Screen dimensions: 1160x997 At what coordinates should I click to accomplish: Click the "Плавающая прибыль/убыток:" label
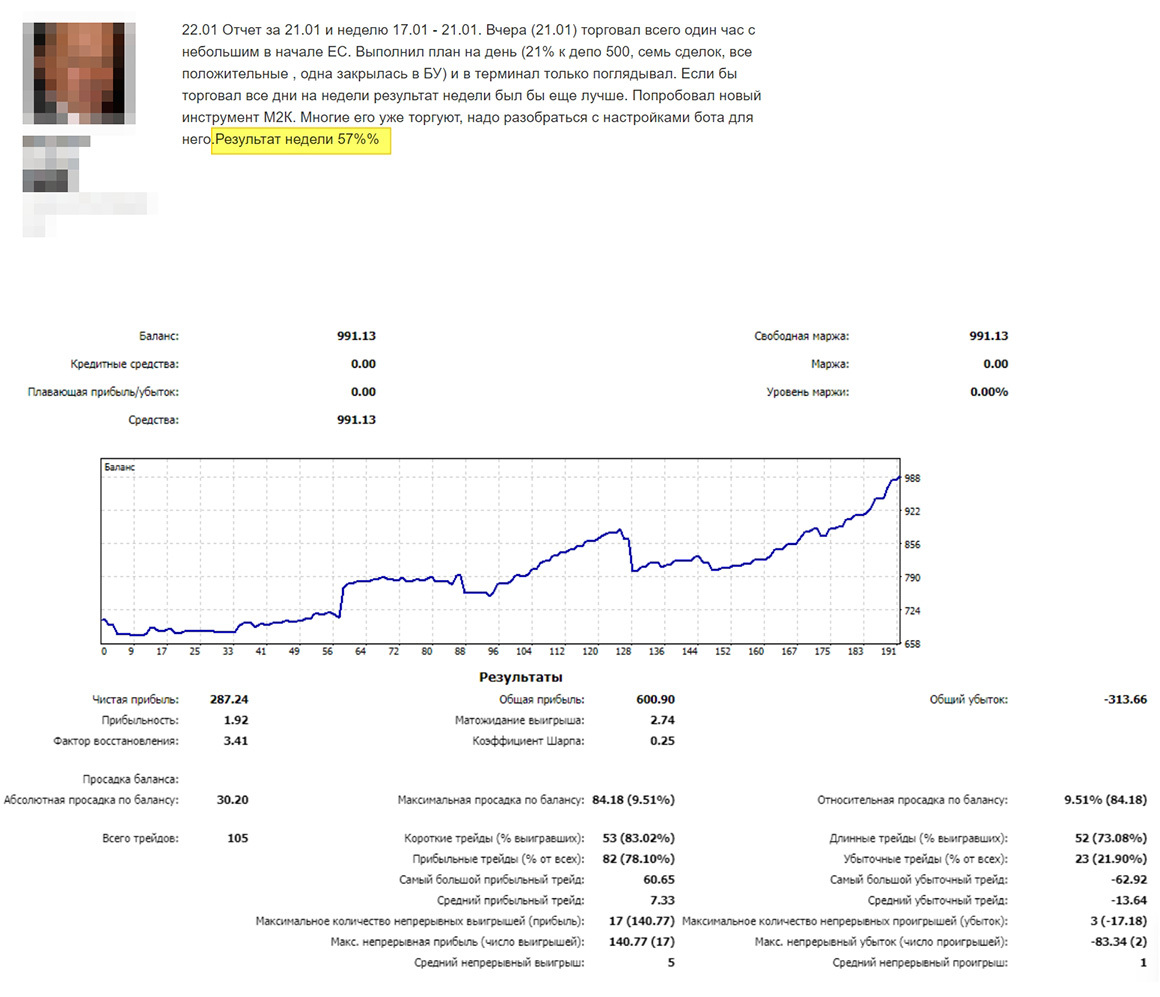(x=104, y=392)
